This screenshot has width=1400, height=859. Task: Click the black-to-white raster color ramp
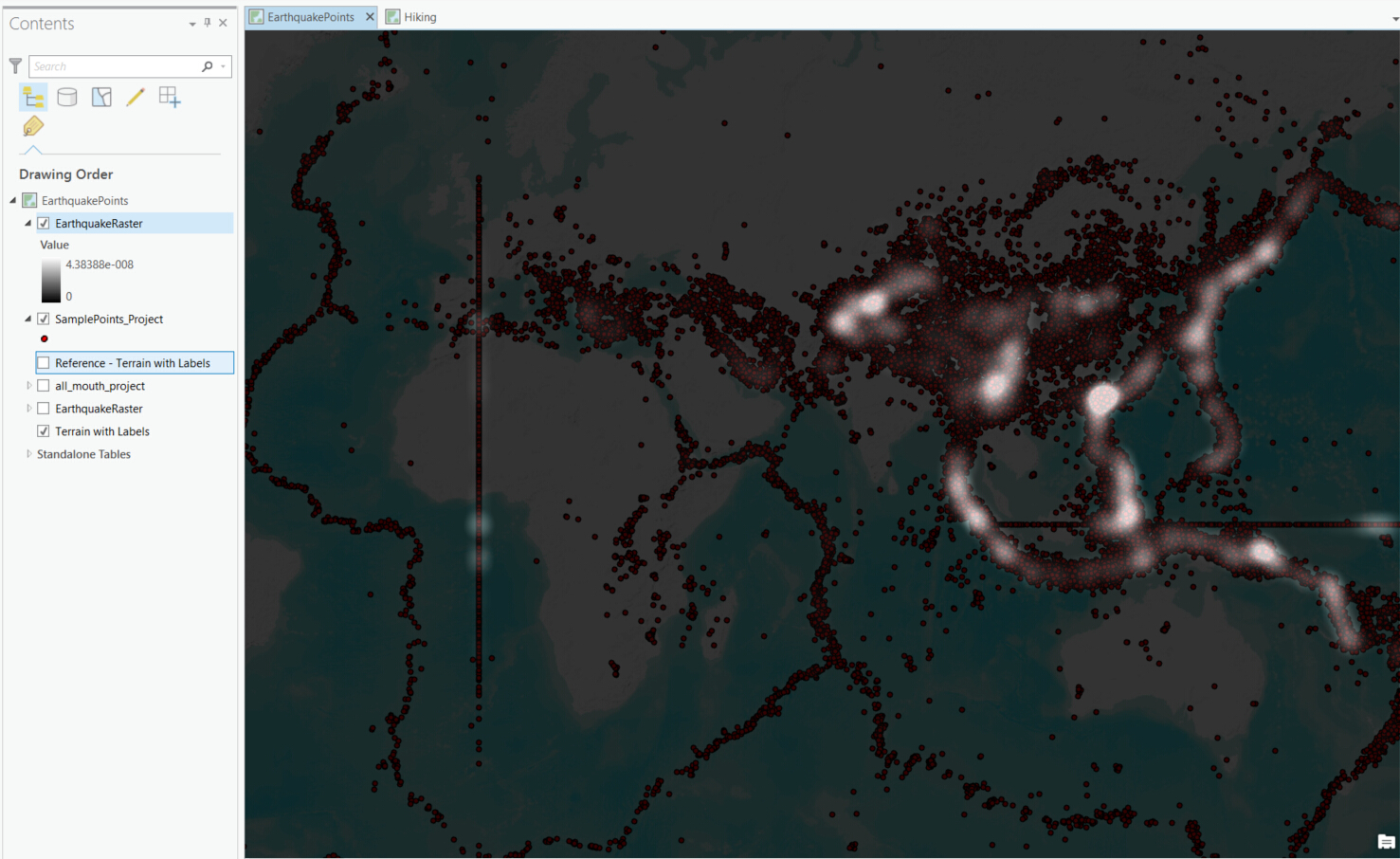[x=50, y=281]
